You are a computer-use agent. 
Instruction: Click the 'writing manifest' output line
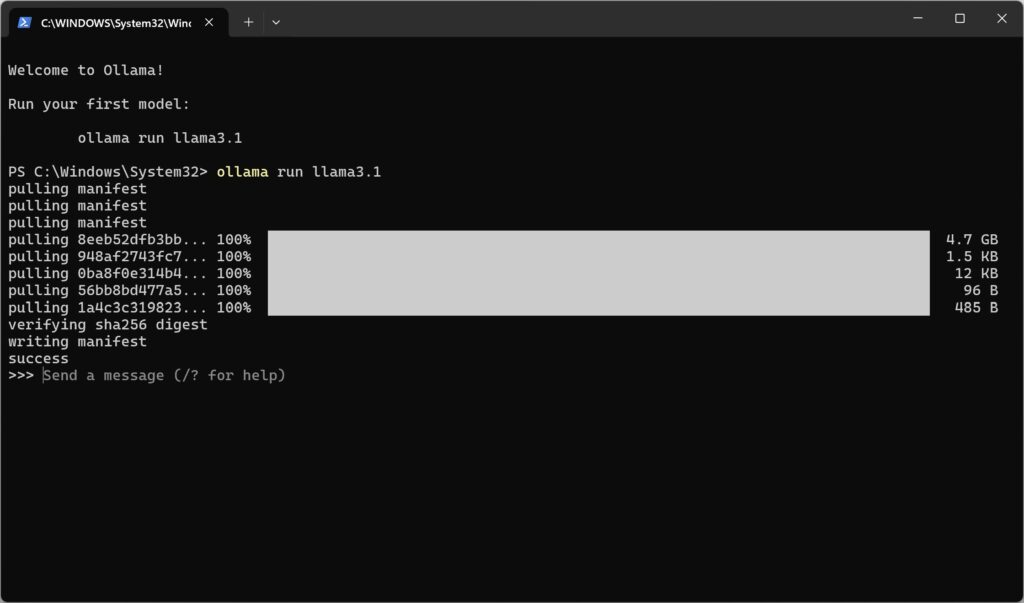[x=77, y=342]
